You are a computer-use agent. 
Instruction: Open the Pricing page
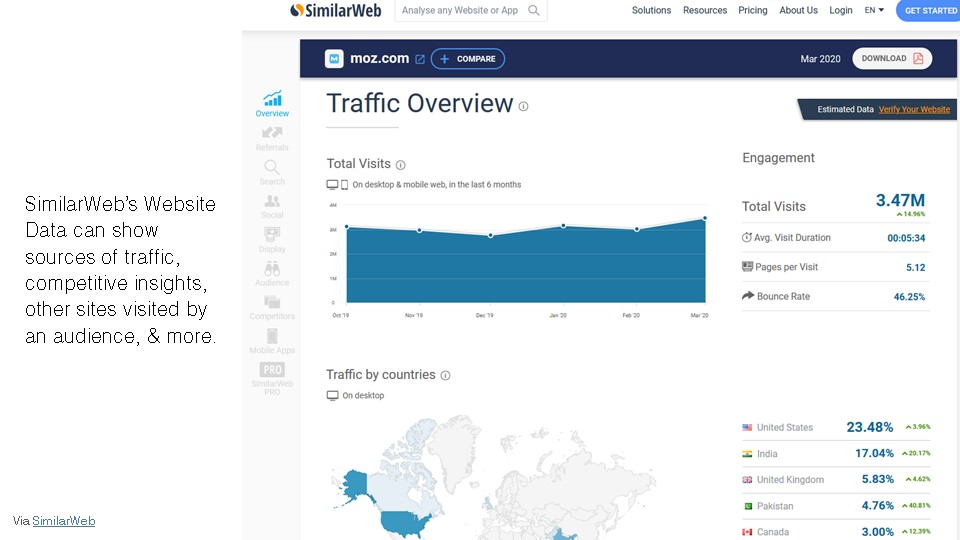(752, 10)
